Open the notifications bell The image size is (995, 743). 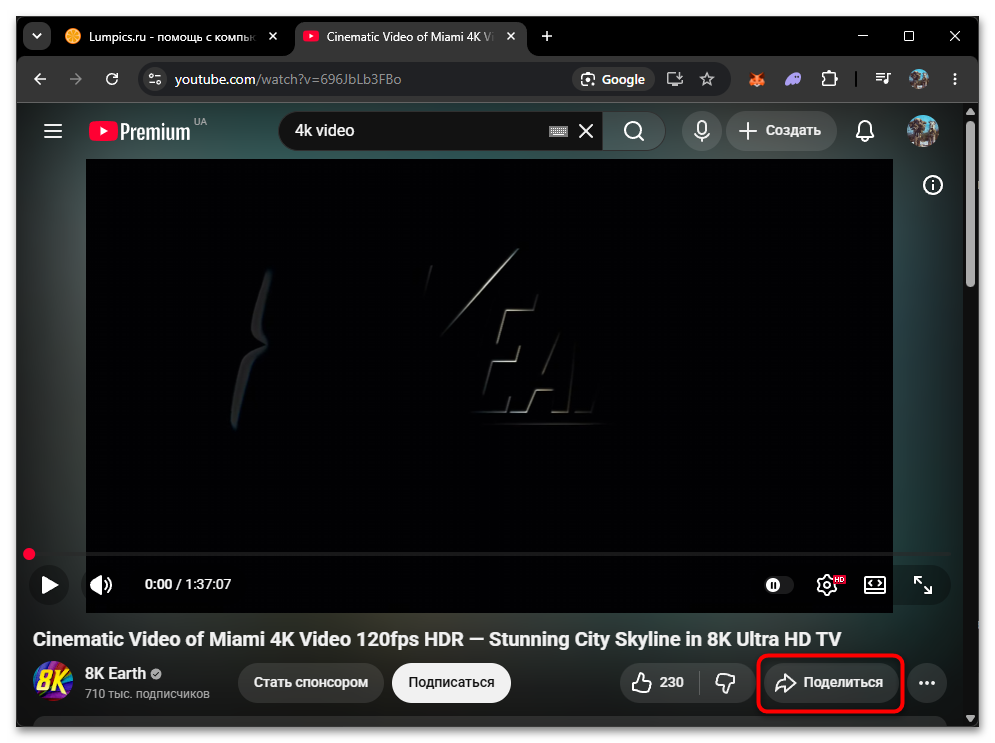coord(864,131)
